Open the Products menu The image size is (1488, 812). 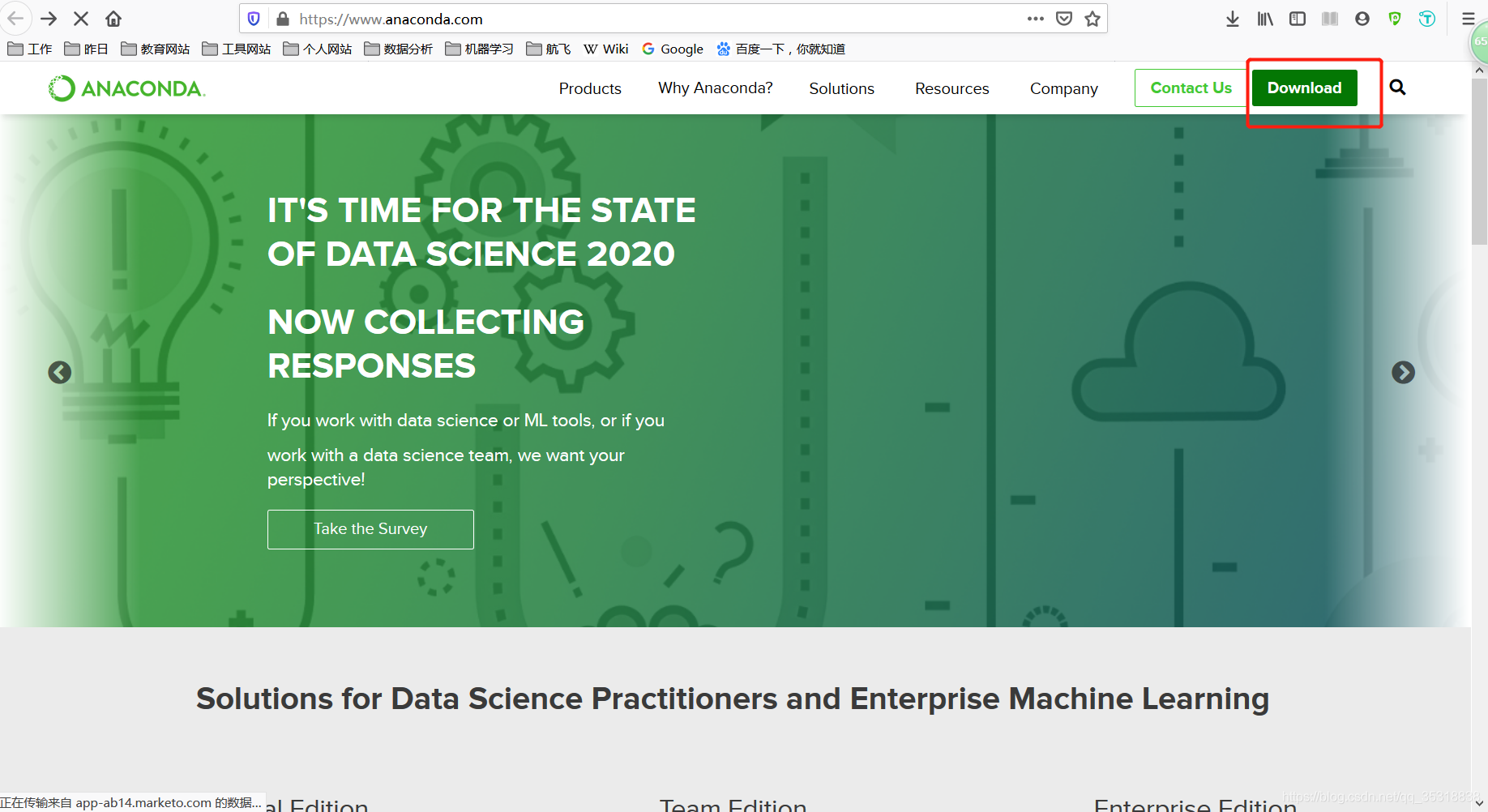[x=590, y=88]
